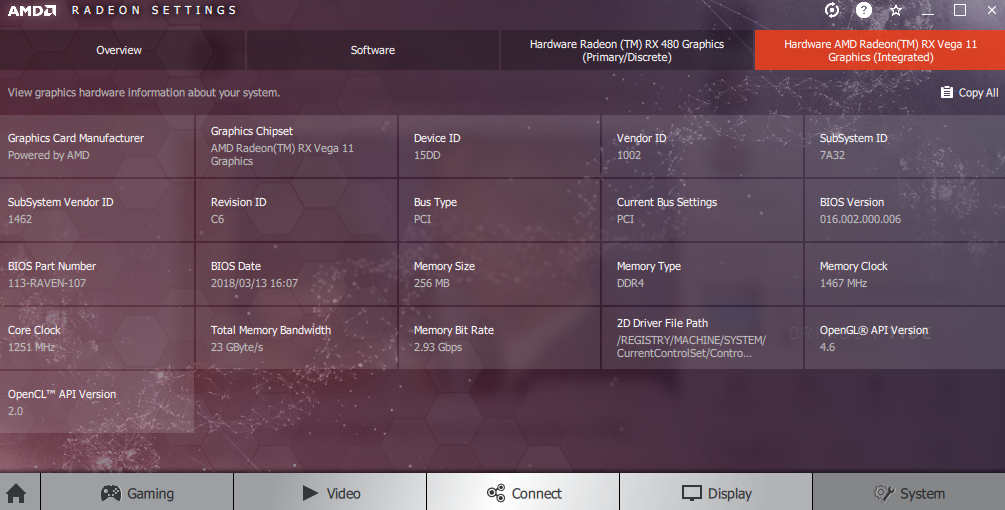Click the Graphics Chipset tile
Viewport: 1005px width, 510px height.
[x=296, y=146]
